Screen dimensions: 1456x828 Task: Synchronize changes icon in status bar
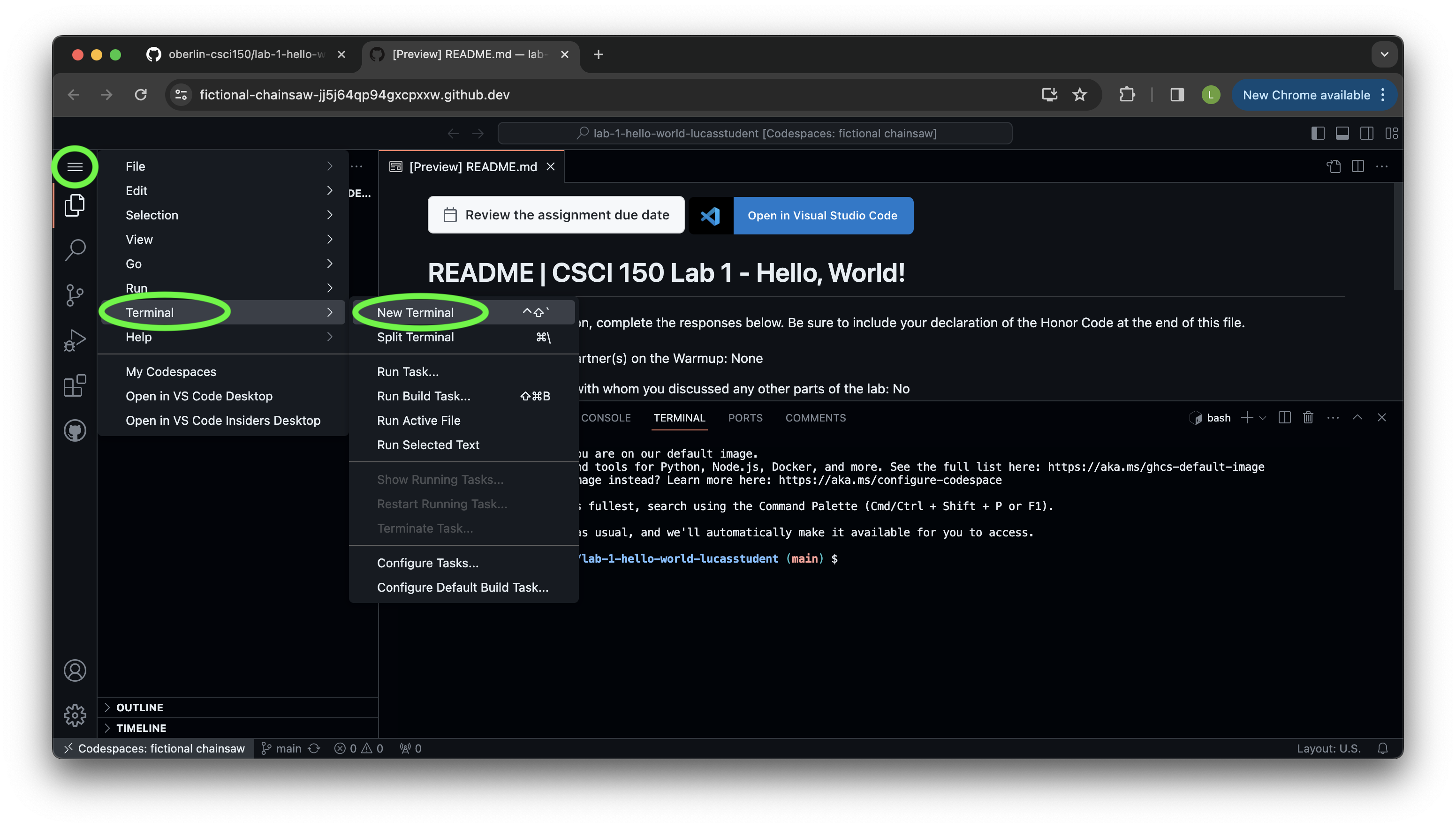314,748
